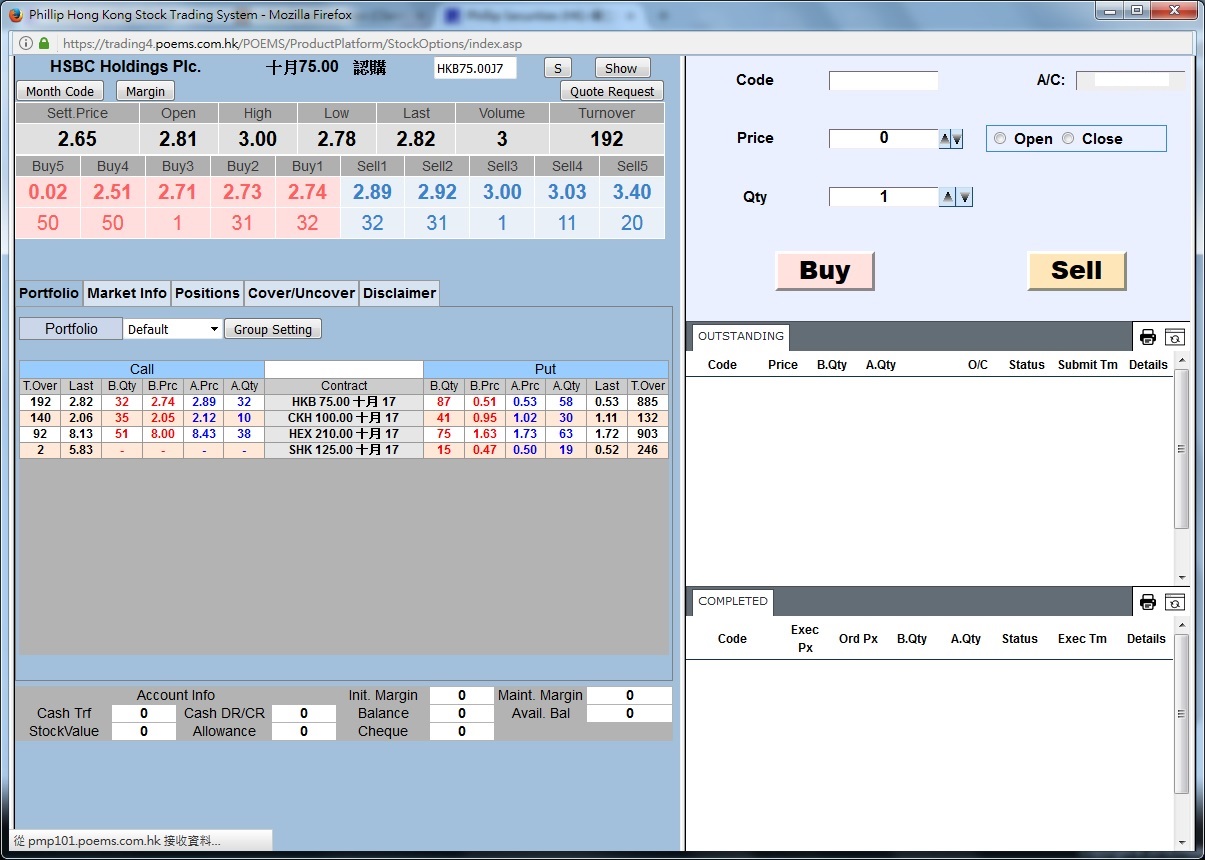Open the portfolio group dropdown showing Default
Screen dimensions: 1205x860
click(172, 329)
